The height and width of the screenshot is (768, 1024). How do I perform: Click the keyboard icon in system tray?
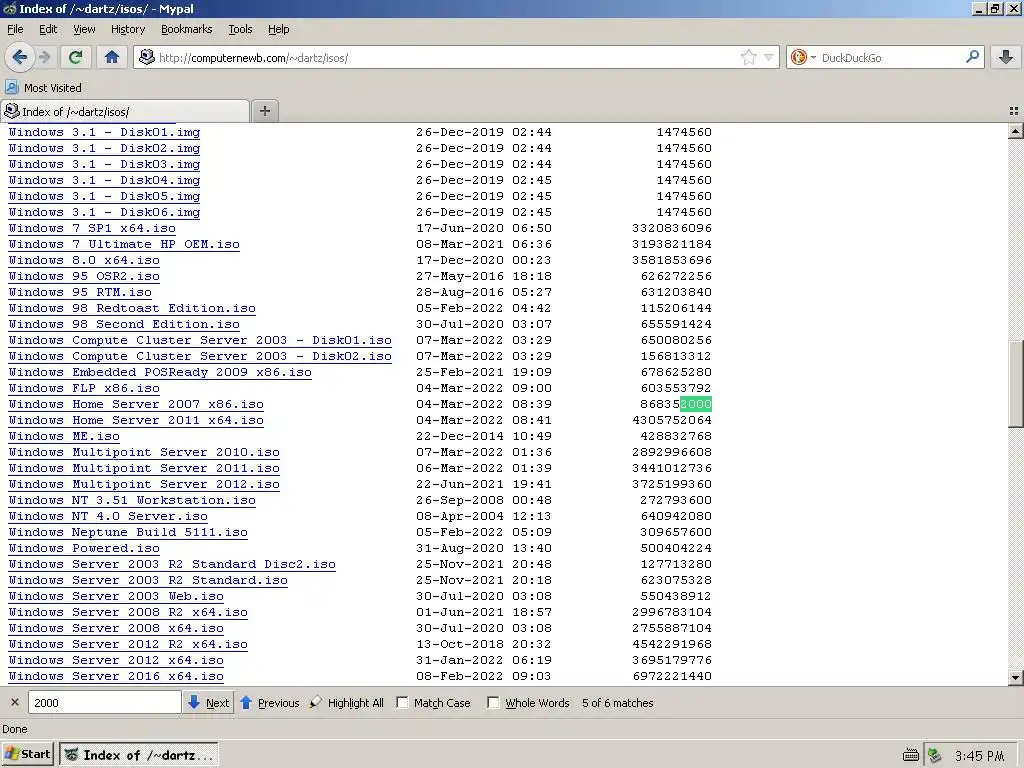click(911, 756)
